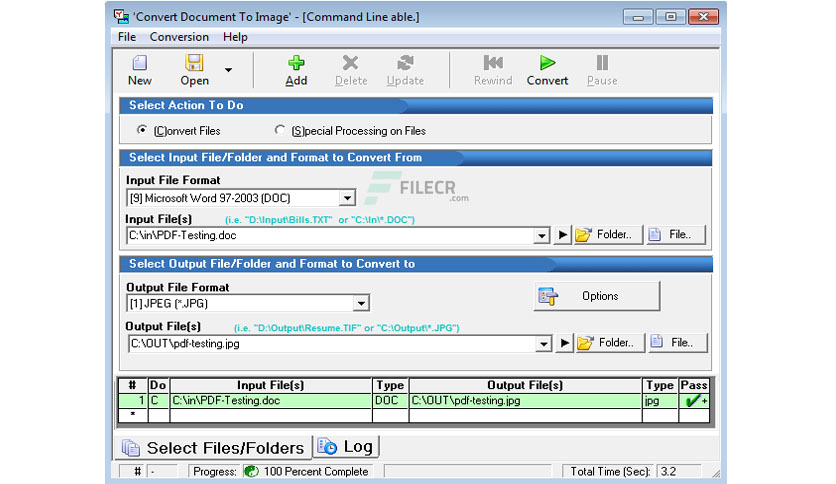Click row number 1 cell in the table
The width and height of the screenshot is (836, 484).
coord(133,401)
